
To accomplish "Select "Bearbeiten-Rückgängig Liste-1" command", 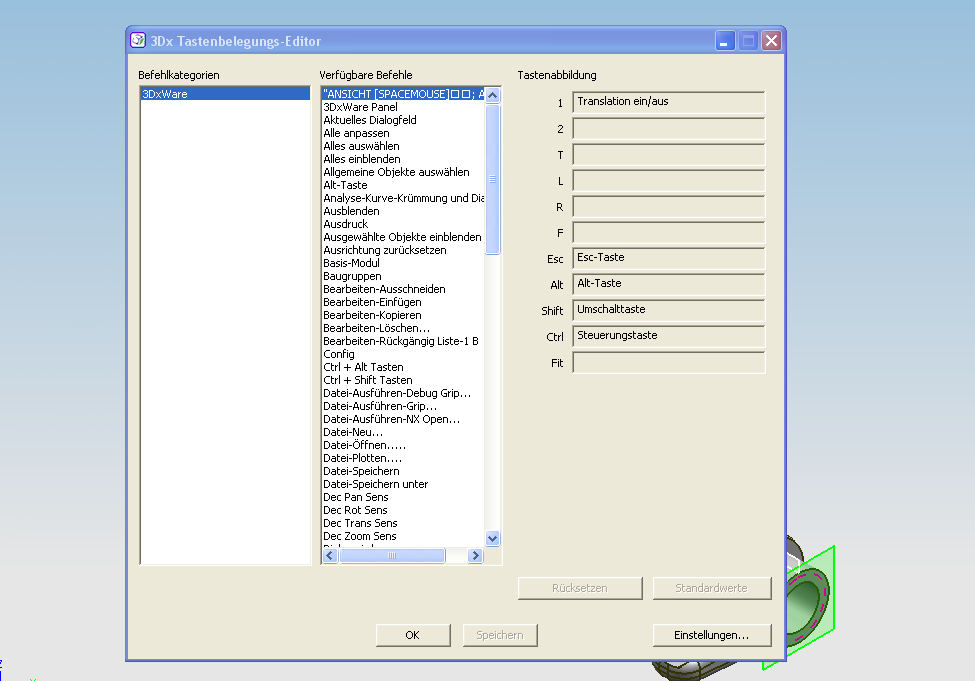I will coord(402,341).
